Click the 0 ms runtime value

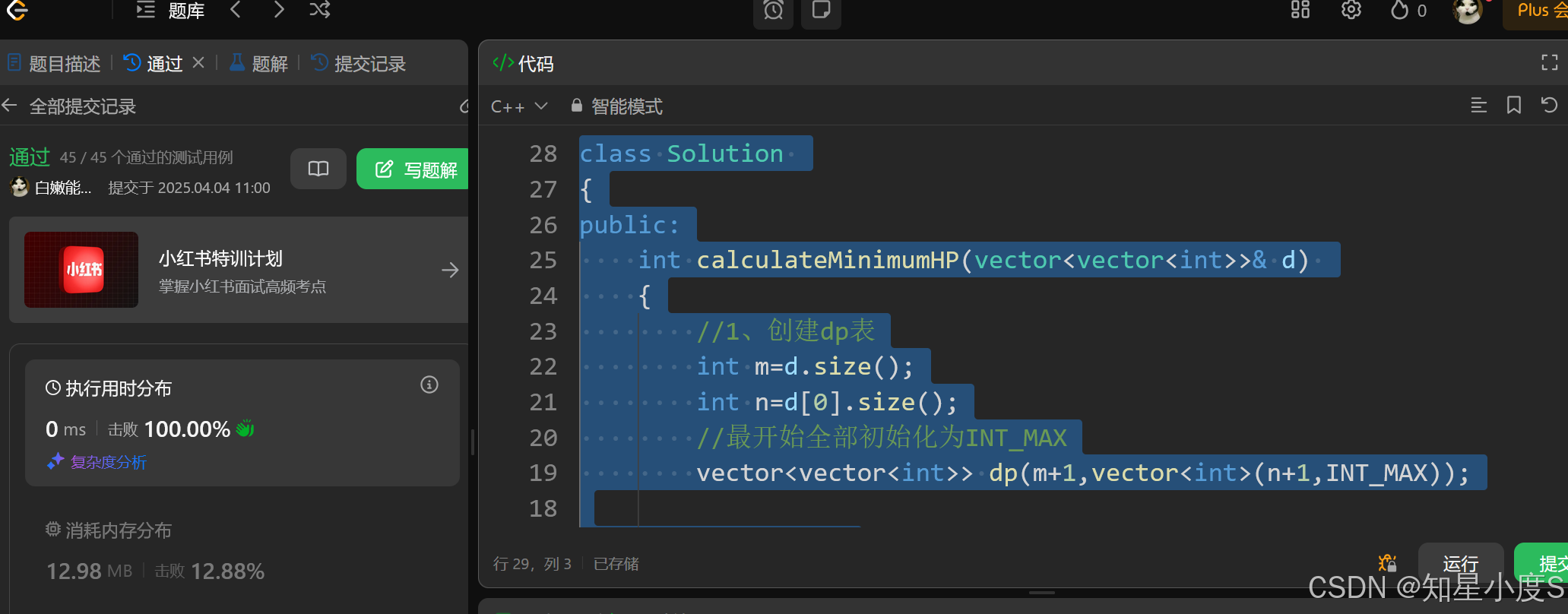[65, 429]
